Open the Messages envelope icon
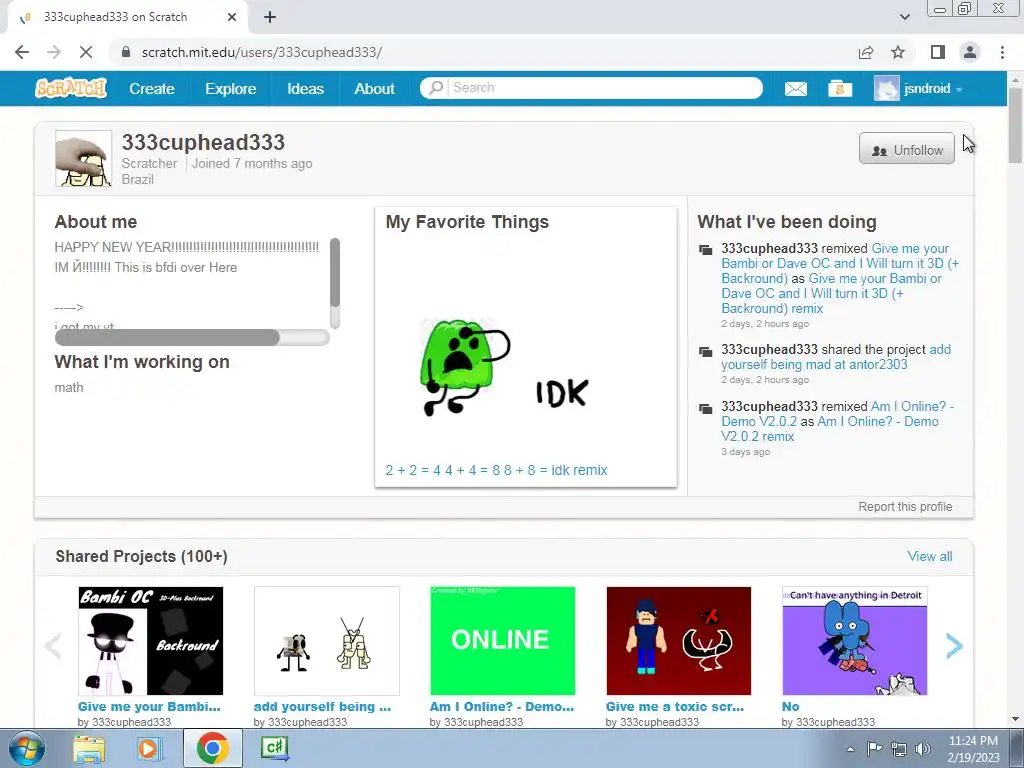1024x768 pixels. (x=795, y=89)
